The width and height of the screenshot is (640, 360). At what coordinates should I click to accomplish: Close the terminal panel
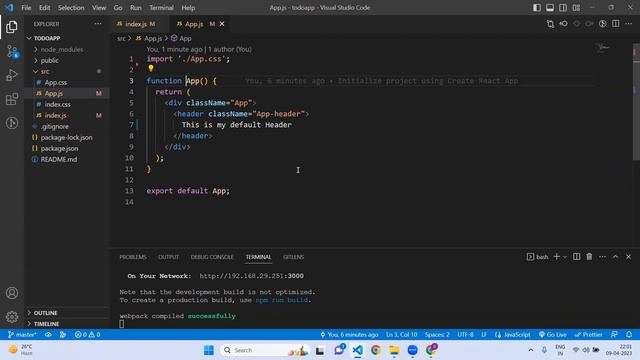pos(629,257)
